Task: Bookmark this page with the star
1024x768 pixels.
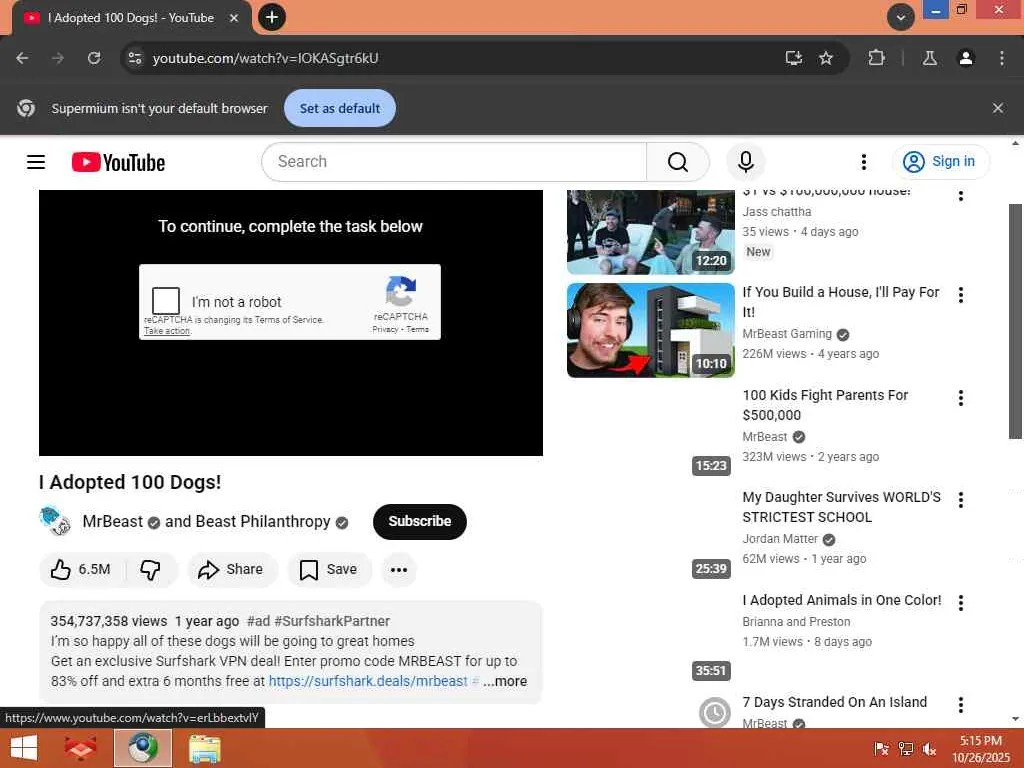Action: click(x=826, y=58)
